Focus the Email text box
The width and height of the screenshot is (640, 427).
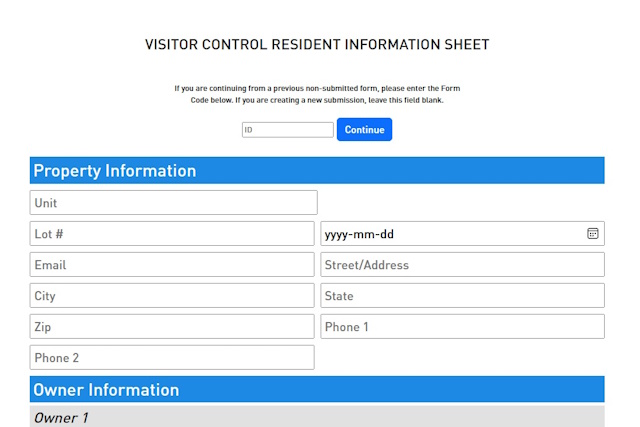[x=172, y=265]
